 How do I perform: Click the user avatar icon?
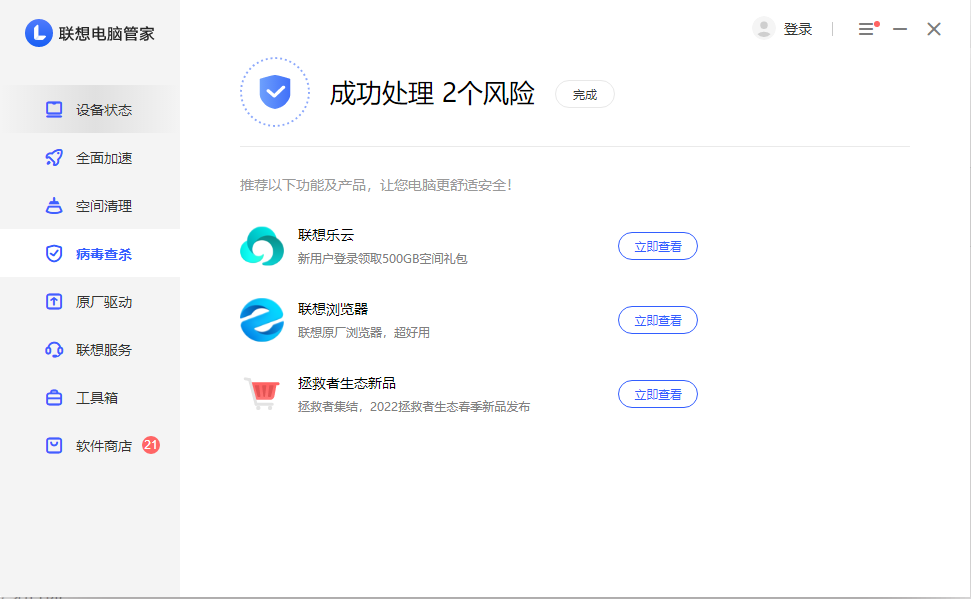[x=764, y=28]
